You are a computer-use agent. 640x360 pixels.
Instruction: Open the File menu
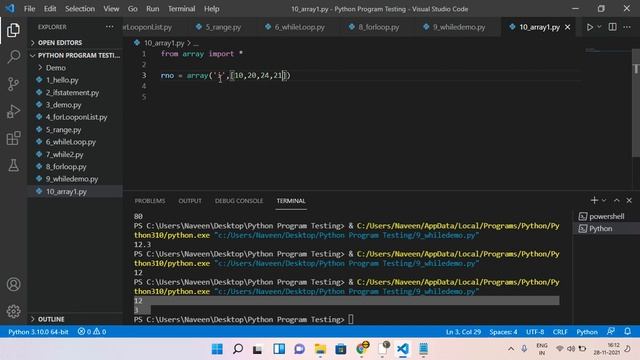[29, 9]
